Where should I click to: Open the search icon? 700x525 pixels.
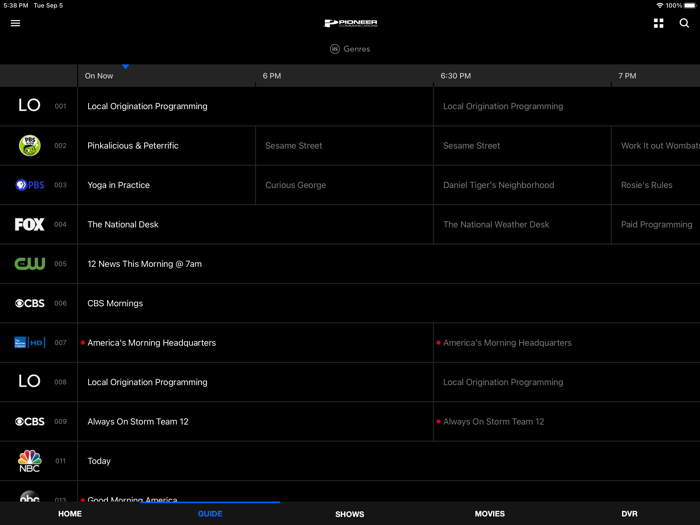[684, 23]
